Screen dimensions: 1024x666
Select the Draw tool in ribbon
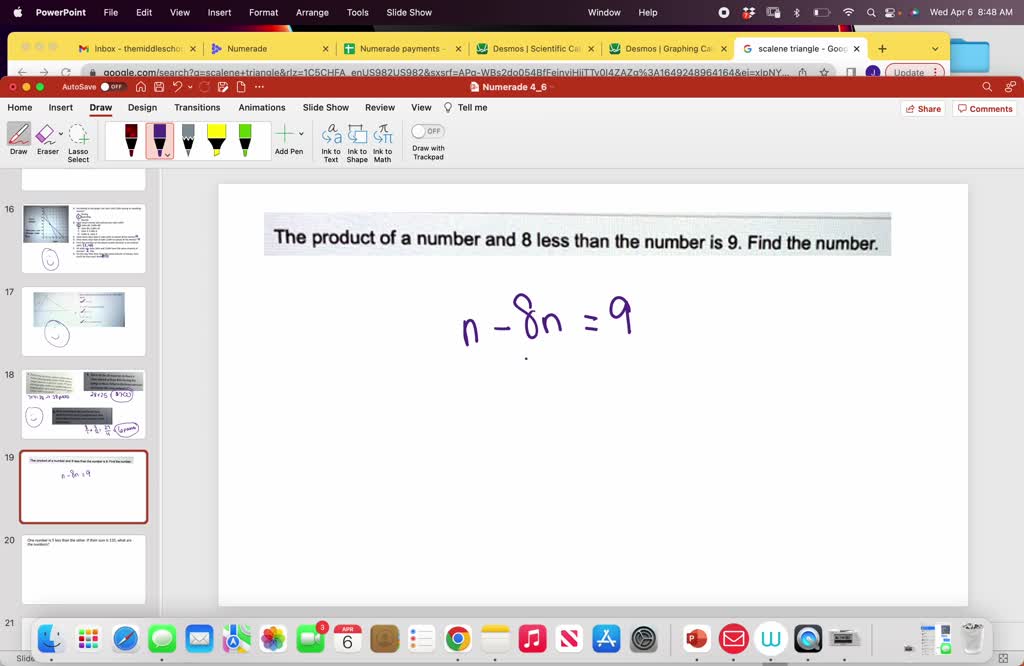18,139
